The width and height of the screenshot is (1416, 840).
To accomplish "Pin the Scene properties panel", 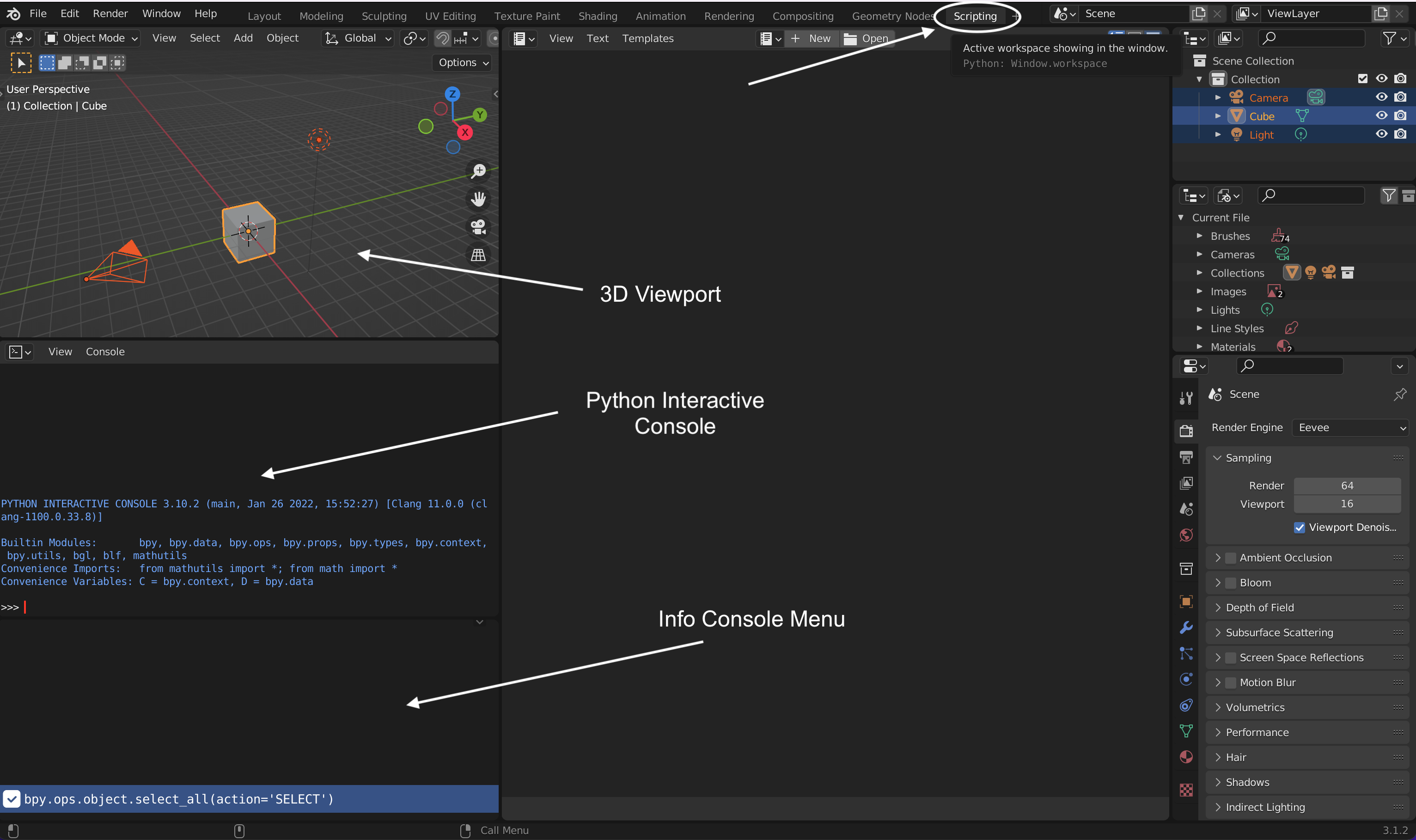I will point(1399,394).
